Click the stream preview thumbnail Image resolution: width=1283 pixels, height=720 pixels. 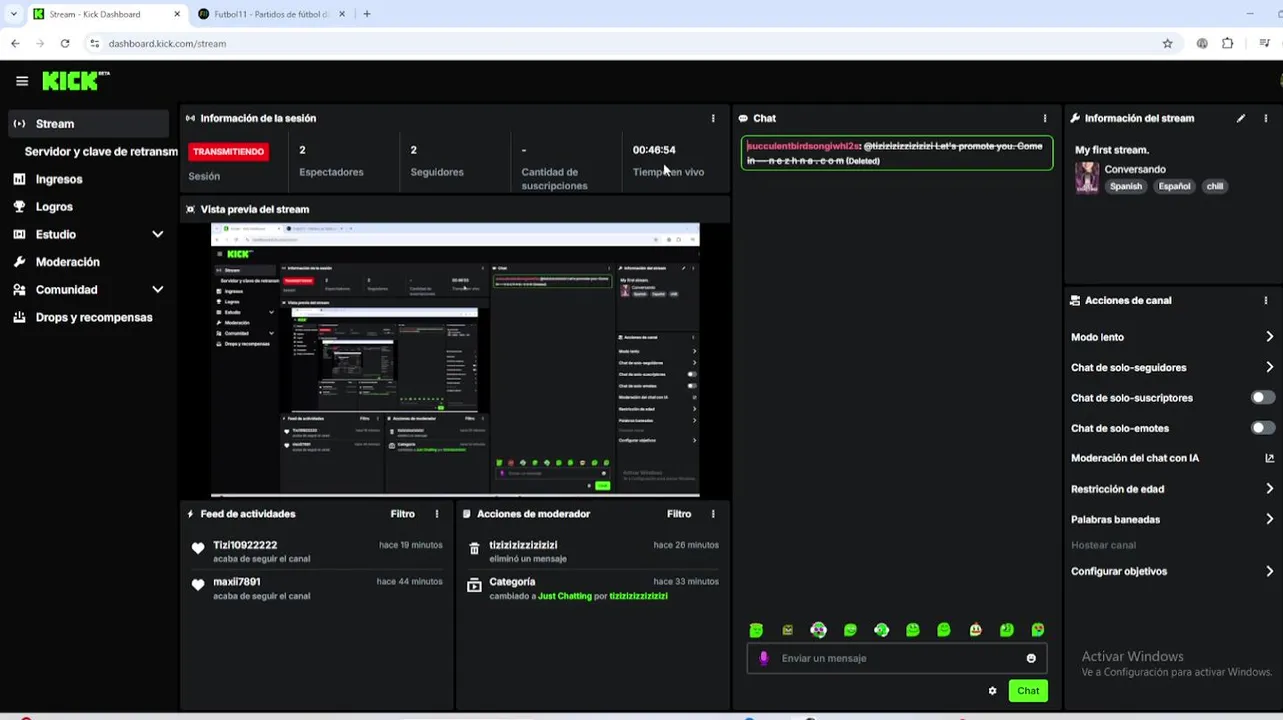point(455,360)
